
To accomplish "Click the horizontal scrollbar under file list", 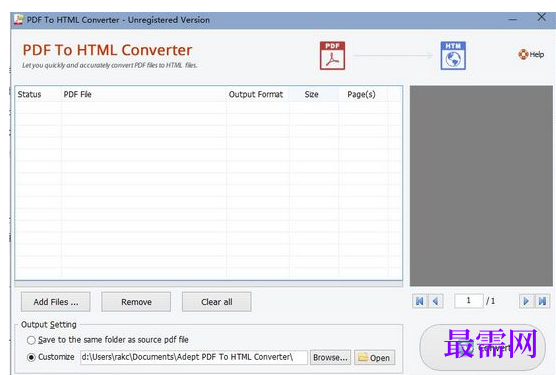I will pos(208,284).
